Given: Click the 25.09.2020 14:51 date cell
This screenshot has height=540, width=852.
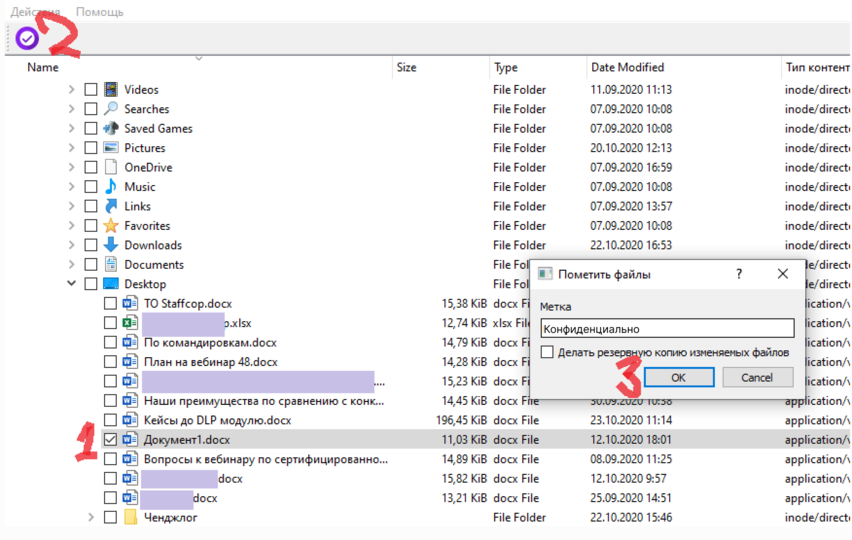Looking at the screenshot, I should pos(631,498).
